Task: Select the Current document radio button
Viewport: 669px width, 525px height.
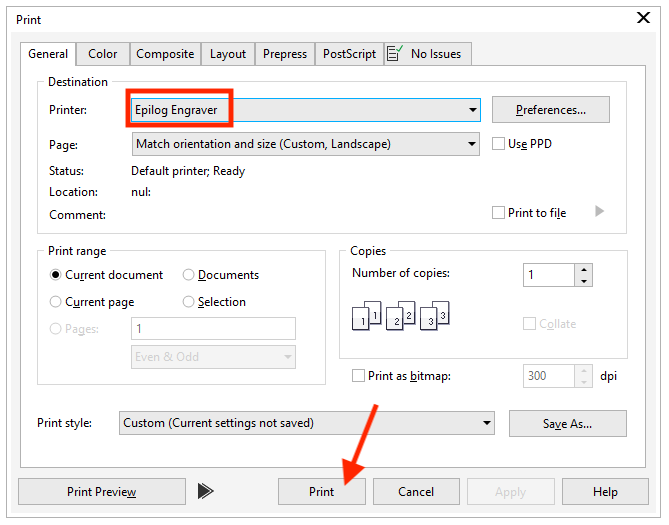Action: (55, 274)
